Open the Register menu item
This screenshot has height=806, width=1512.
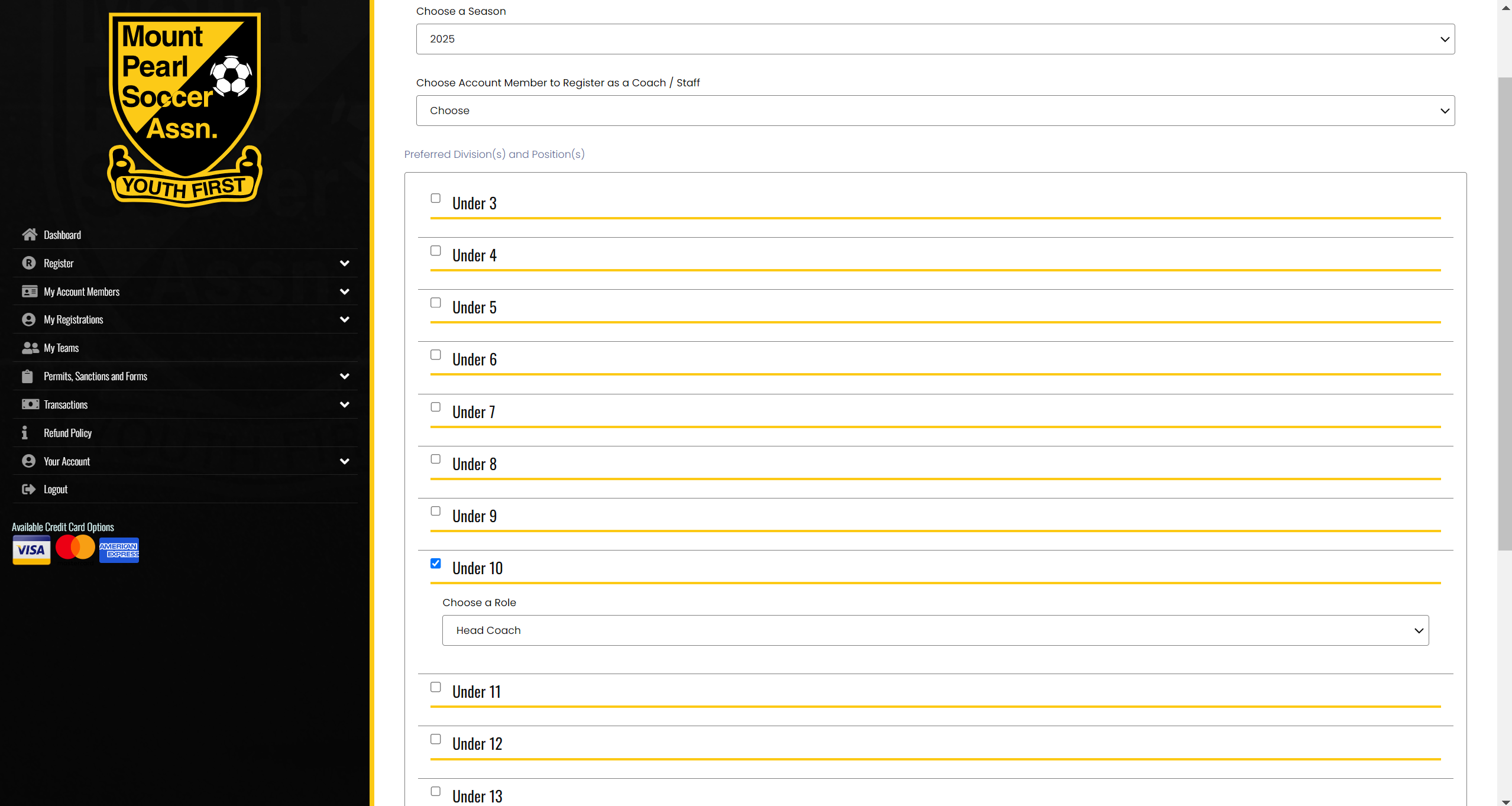(185, 263)
